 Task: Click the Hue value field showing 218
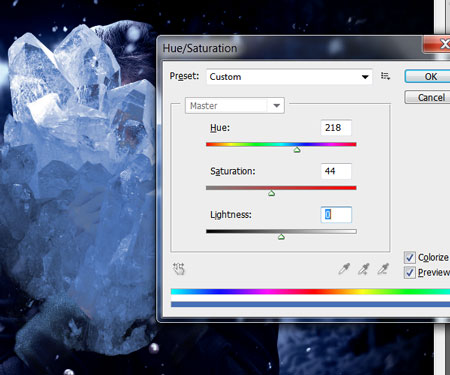coord(336,128)
